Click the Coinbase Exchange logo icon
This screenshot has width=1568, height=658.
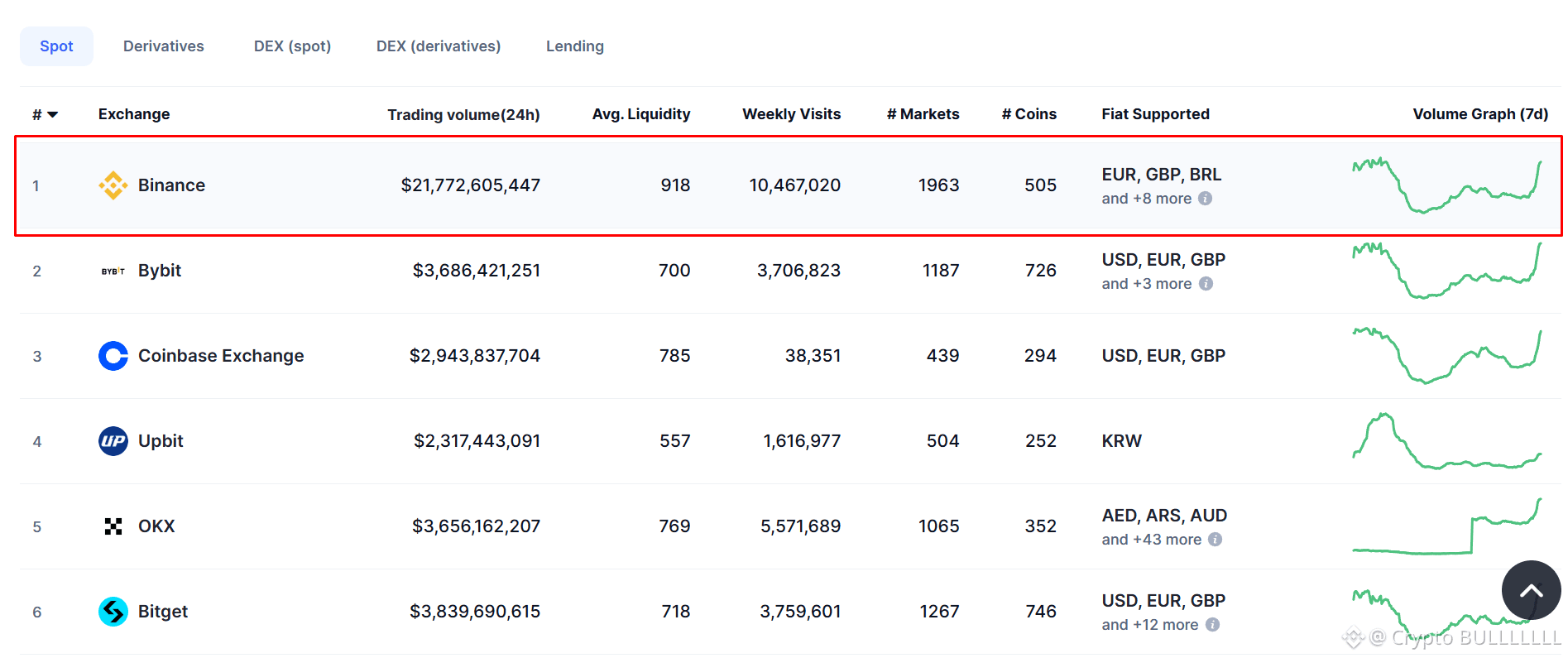point(113,356)
